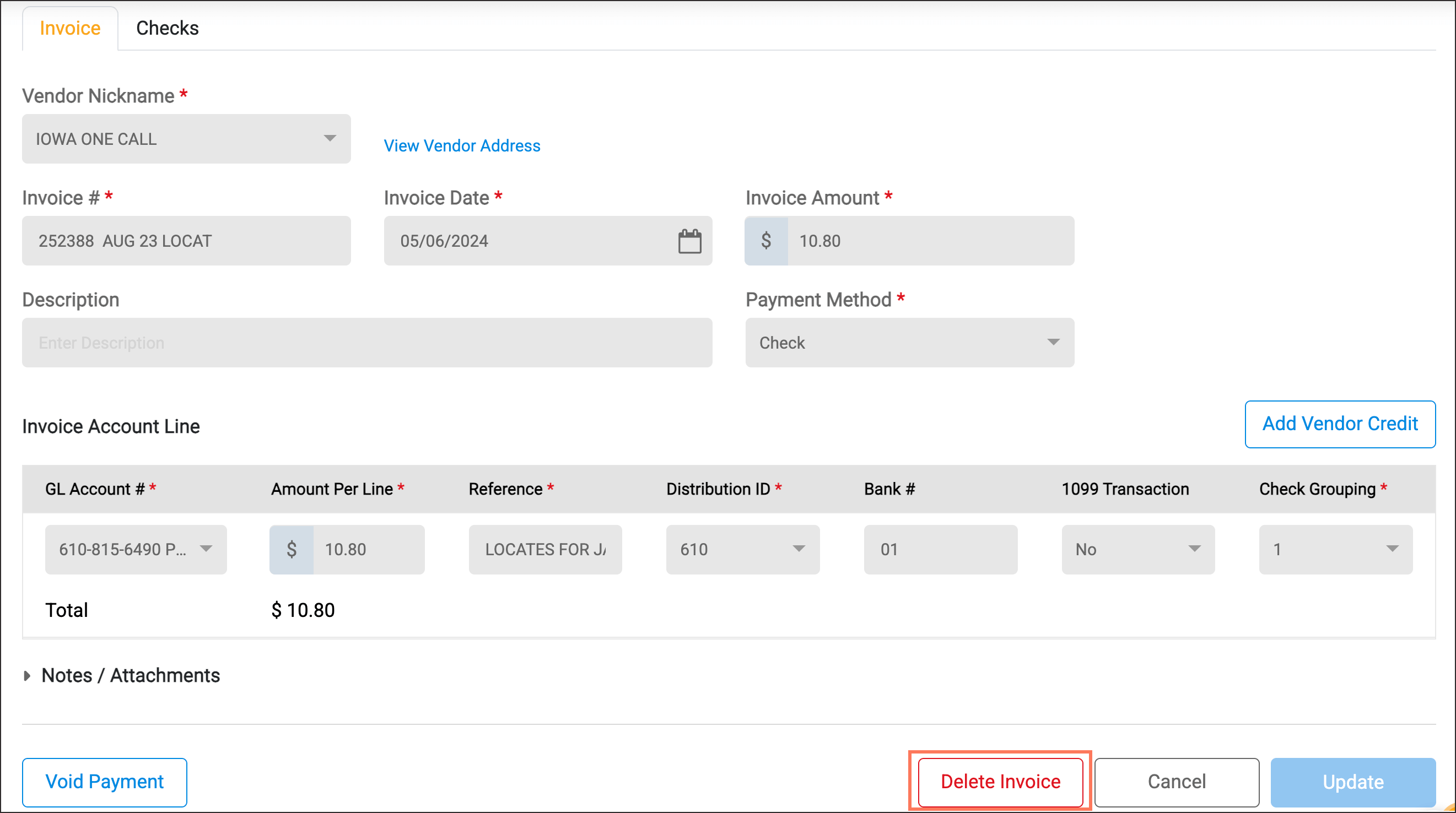The image size is (1456, 813).
Task: Click the Reference field LOCATES FOR JA
Action: (546, 550)
